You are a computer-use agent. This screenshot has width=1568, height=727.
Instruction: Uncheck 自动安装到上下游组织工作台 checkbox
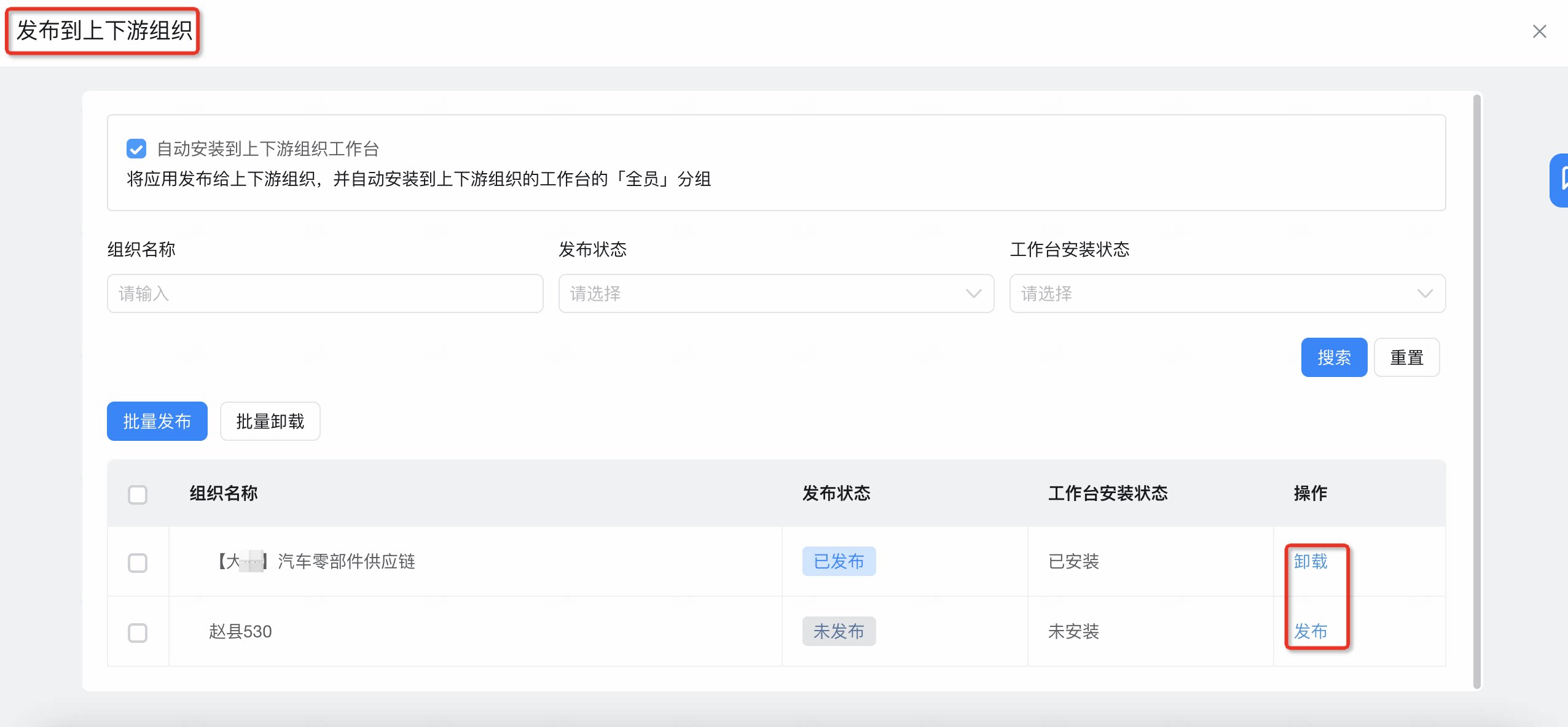tap(136, 149)
